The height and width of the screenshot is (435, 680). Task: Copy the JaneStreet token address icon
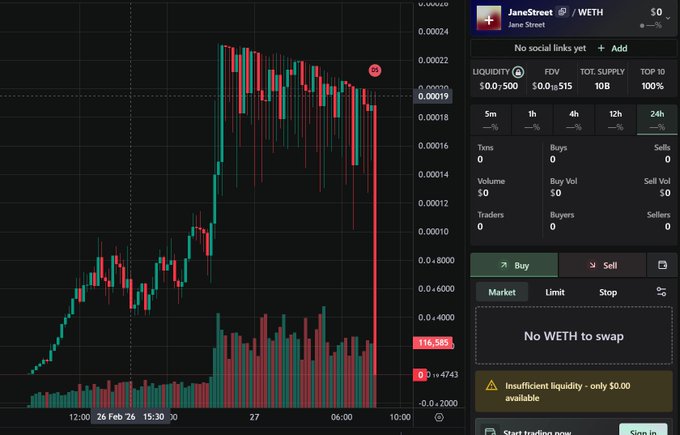562,12
